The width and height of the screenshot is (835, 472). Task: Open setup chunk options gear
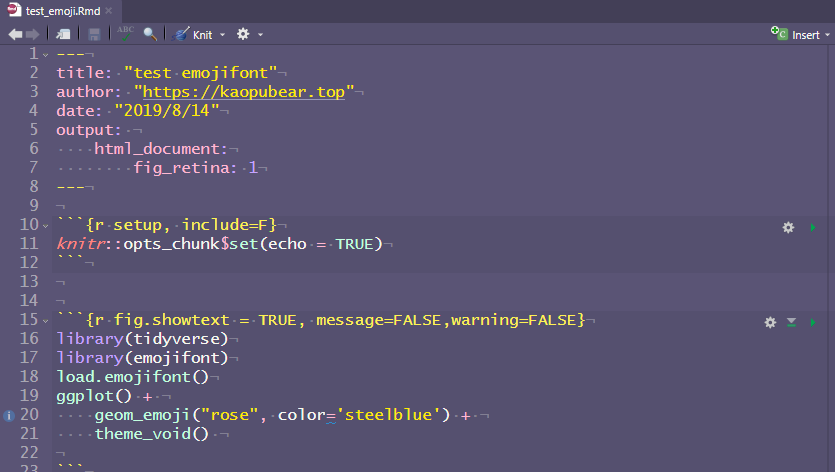point(788,227)
